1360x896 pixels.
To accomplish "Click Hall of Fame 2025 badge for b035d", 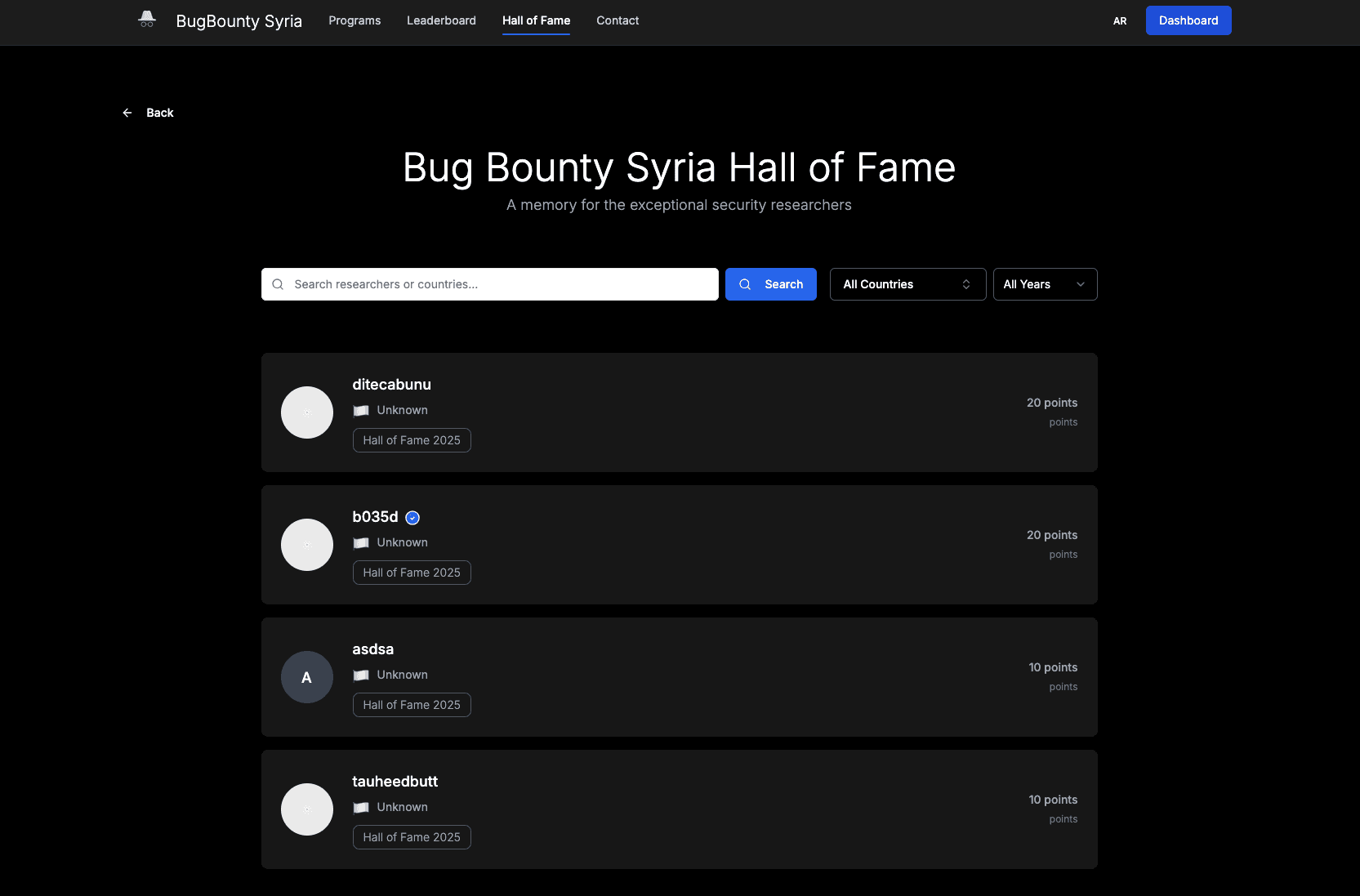I will (412, 573).
